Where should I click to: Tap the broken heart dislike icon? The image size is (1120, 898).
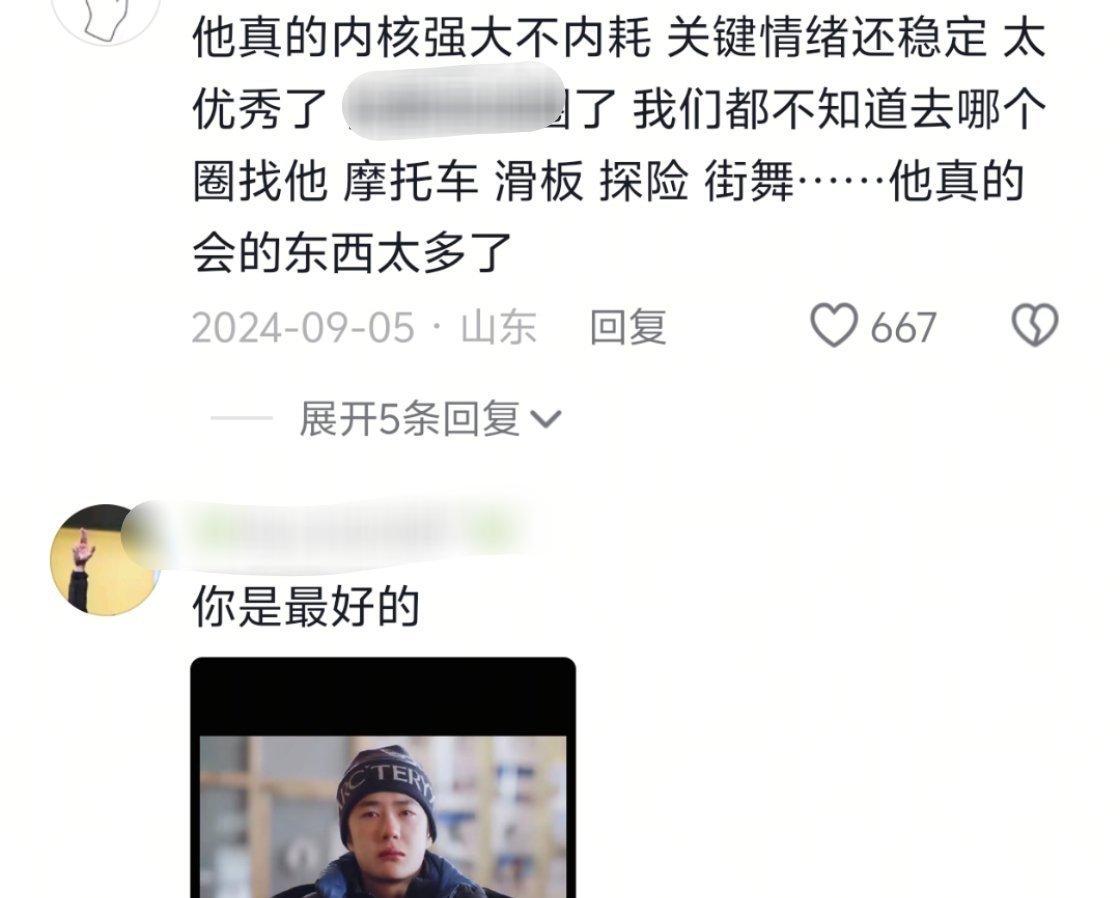1034,326
